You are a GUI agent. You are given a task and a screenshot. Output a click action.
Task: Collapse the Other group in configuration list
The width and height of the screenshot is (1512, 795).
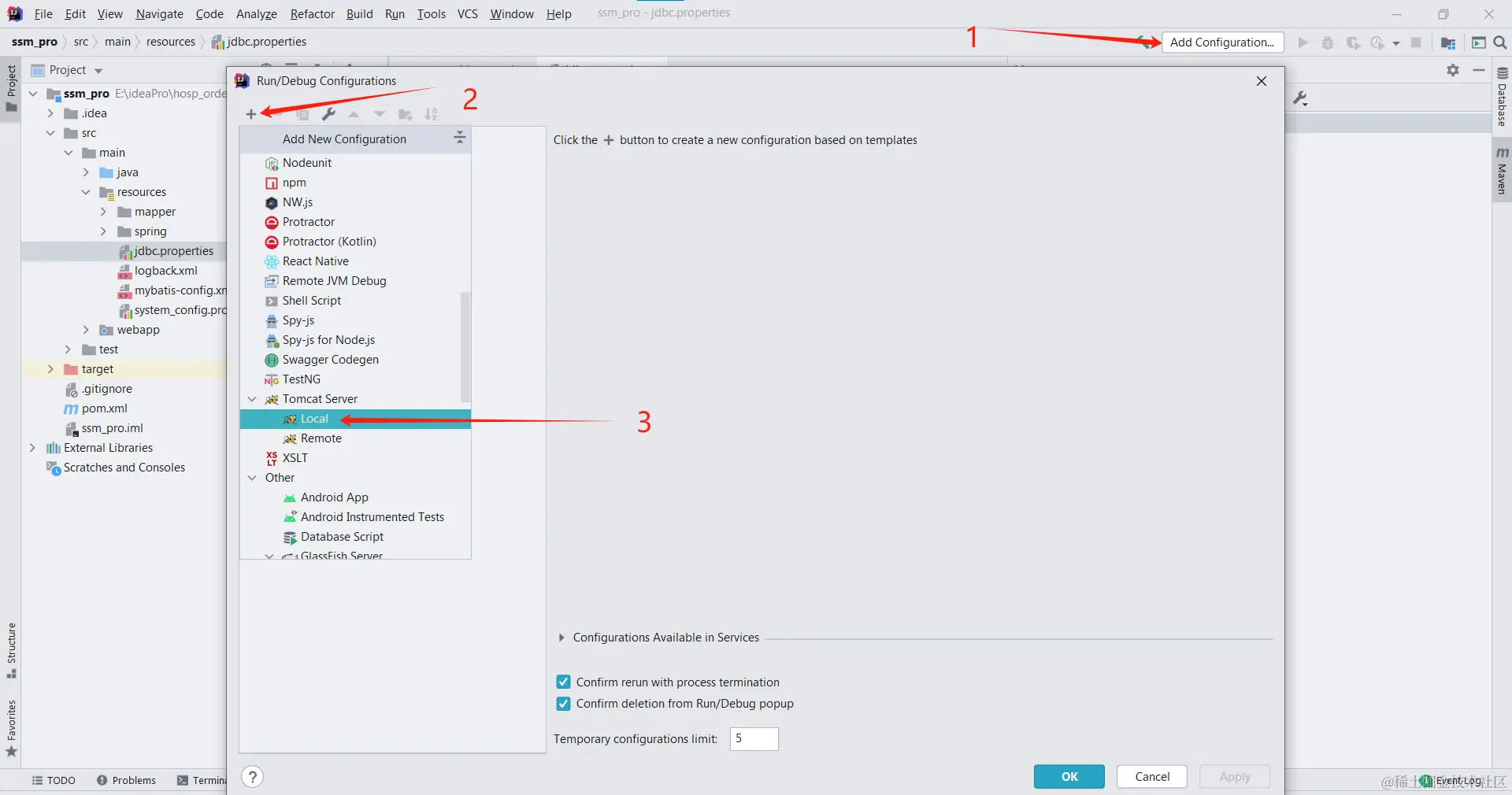click(x=252, y=478)
